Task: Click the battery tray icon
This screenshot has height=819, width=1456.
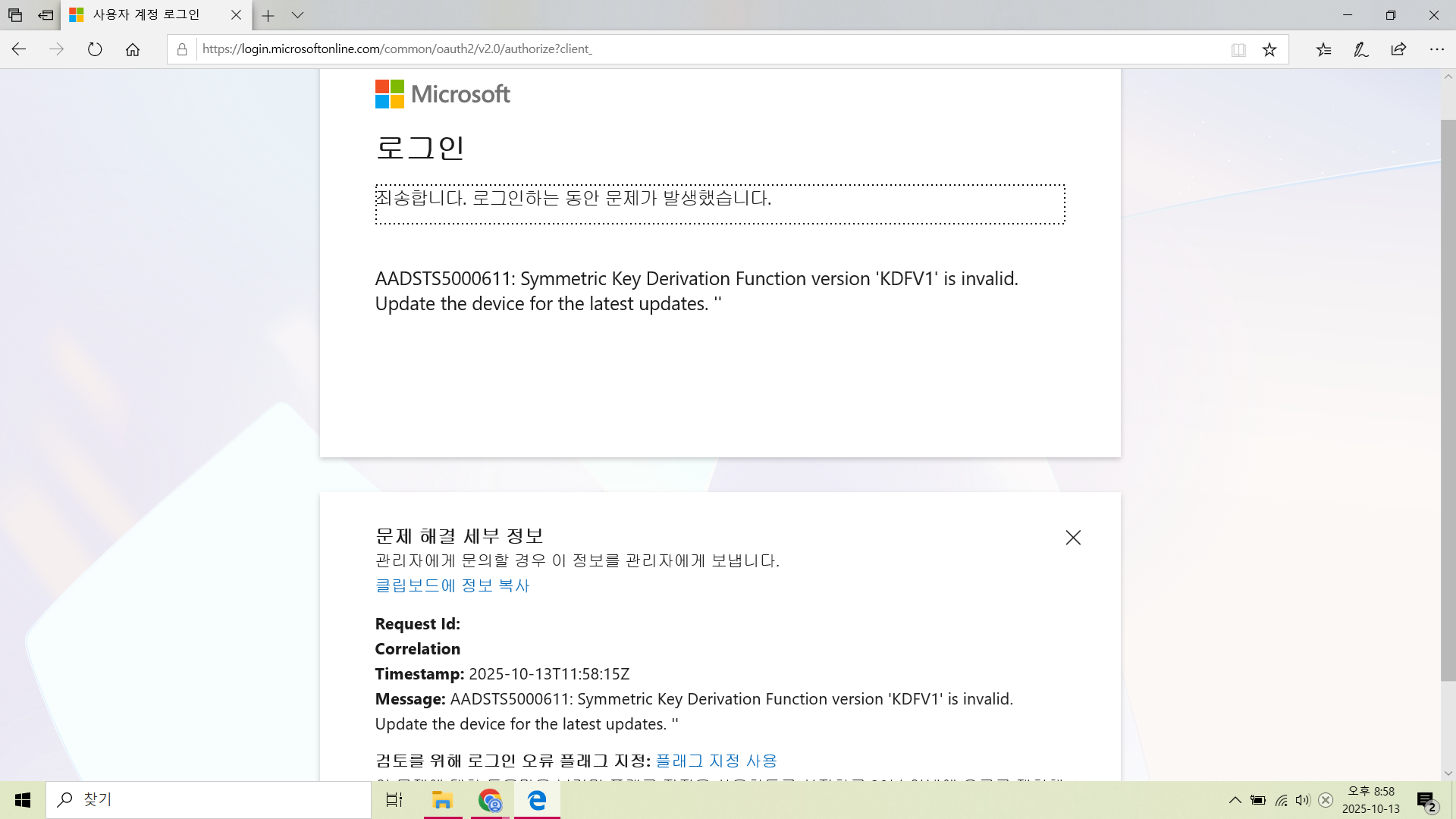Action: tap(1258, 800)
